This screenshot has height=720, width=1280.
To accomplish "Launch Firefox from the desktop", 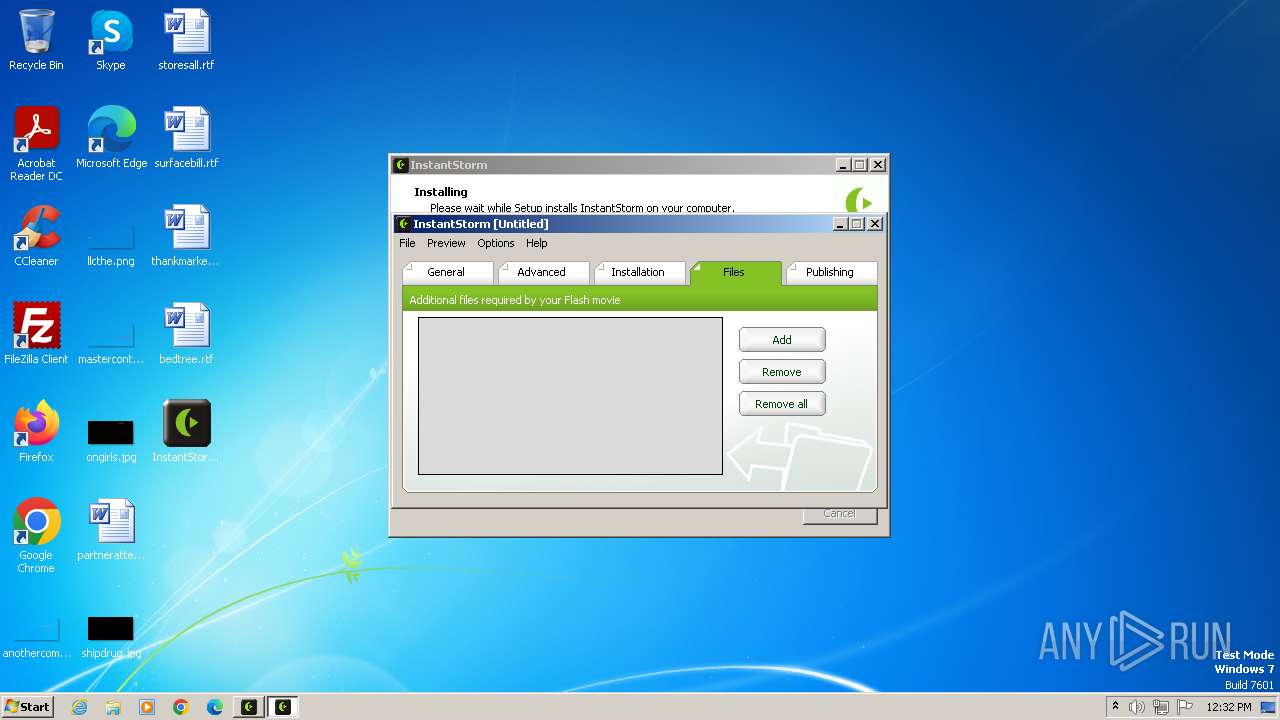I will coord(36,432).
